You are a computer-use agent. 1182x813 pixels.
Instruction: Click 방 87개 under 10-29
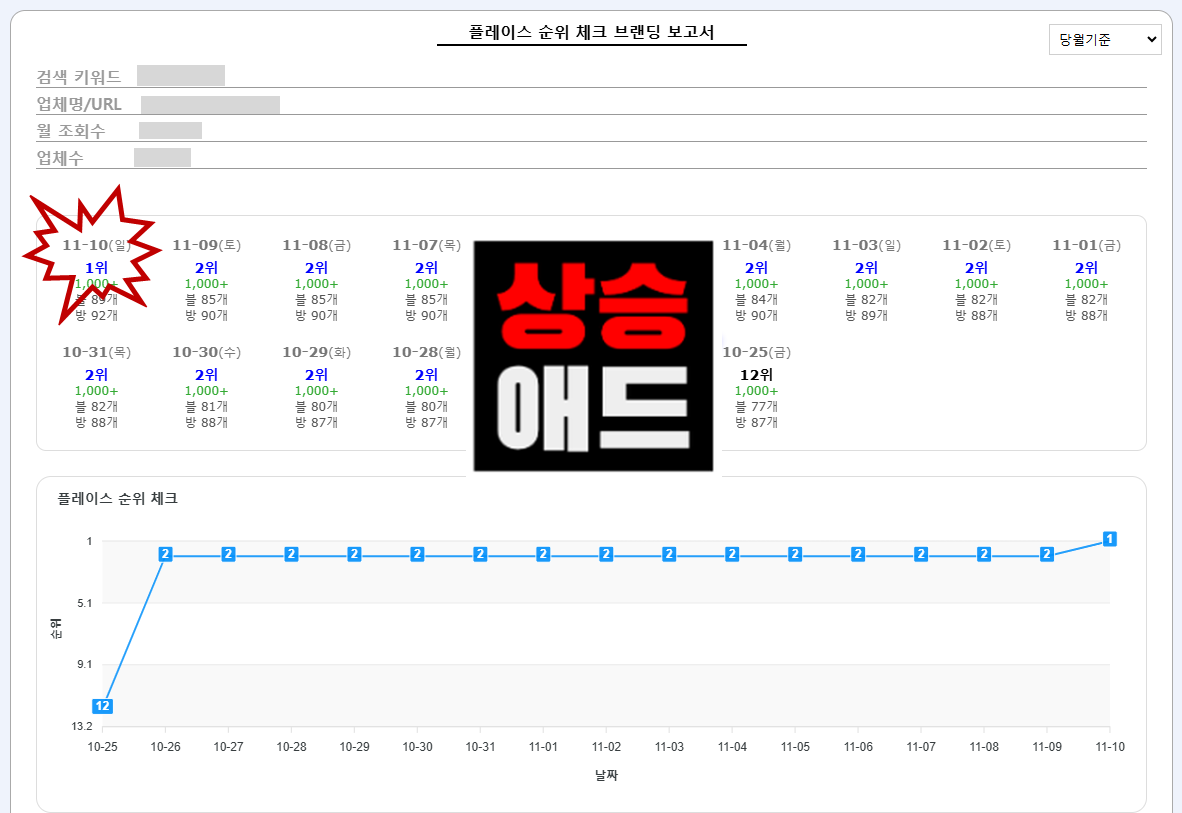(317, 422)
